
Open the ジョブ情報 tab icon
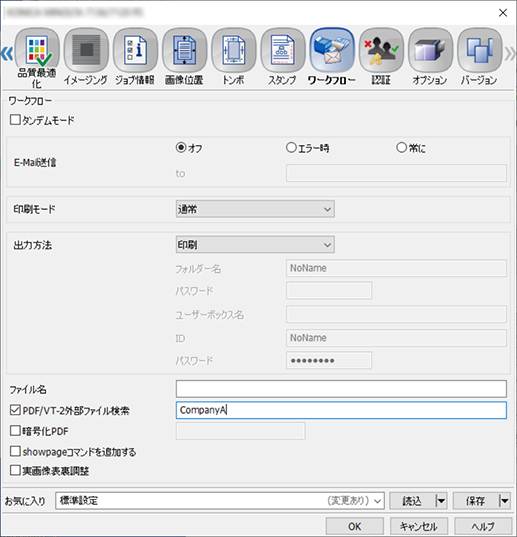coord(135,50)
